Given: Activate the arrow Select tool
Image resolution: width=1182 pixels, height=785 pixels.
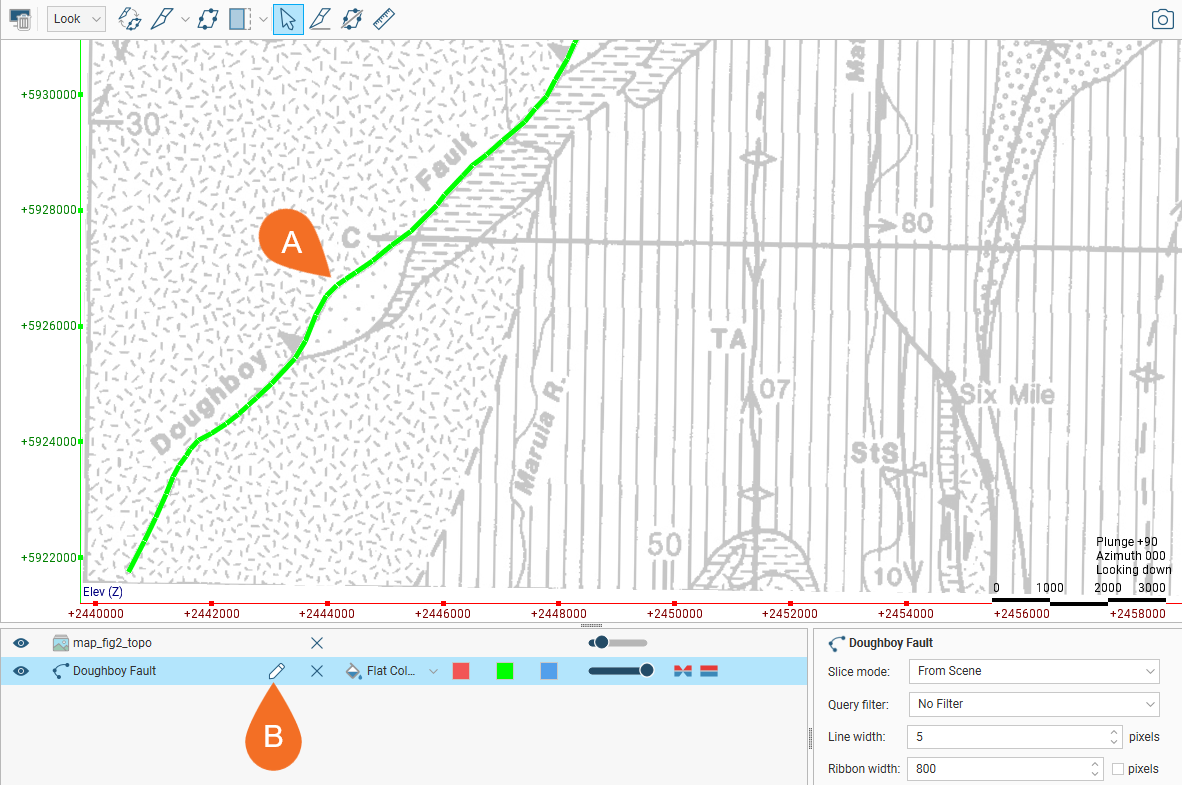Looking at the screenshot, I should click(288, 19).
